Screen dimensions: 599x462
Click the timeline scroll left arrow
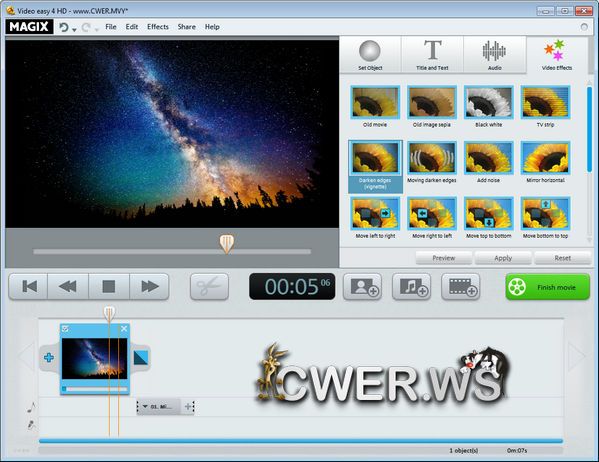pos(26,357)
